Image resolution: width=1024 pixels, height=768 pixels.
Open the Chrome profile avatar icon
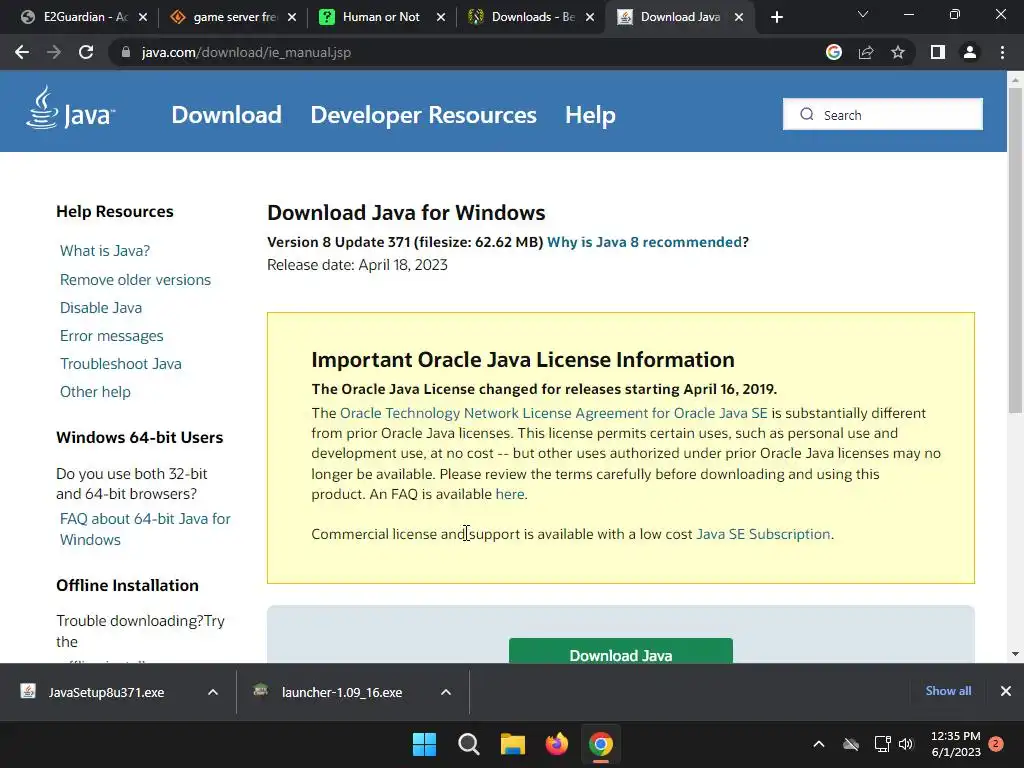click(970, 52)
